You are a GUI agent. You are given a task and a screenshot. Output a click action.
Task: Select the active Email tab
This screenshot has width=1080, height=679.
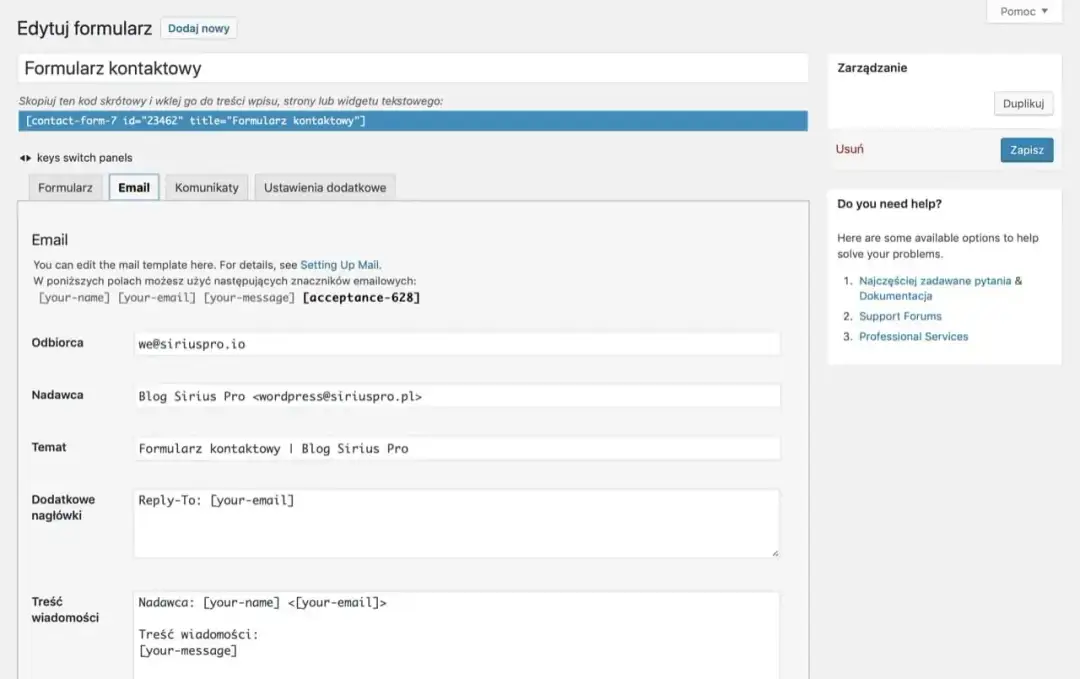pos(133,187)
